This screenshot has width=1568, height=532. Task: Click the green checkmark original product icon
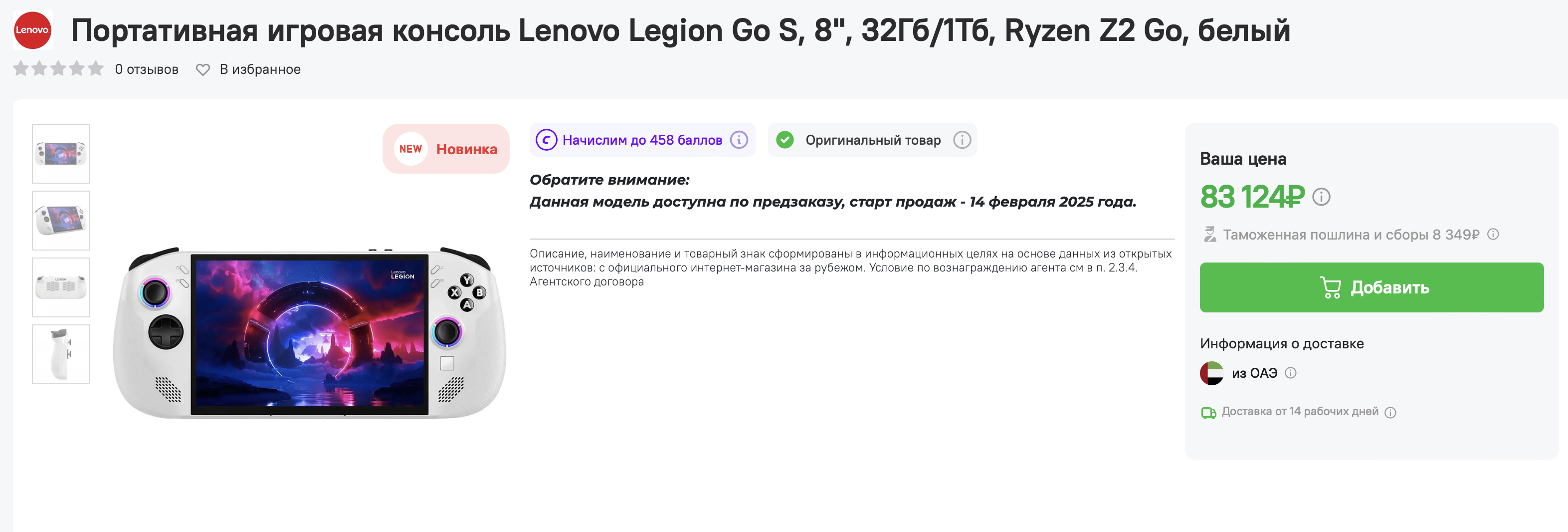click(x=785, y=140)
